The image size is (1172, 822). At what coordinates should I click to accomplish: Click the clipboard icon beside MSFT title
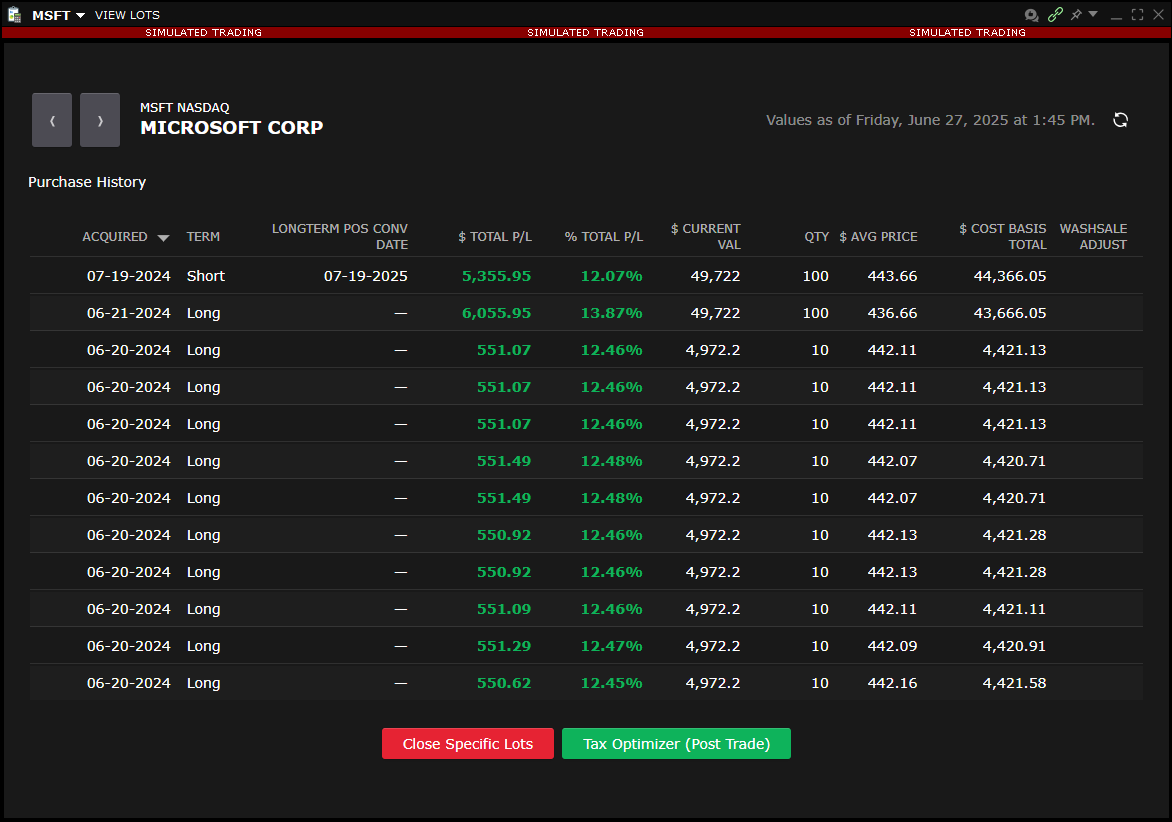tap(14, 15)
